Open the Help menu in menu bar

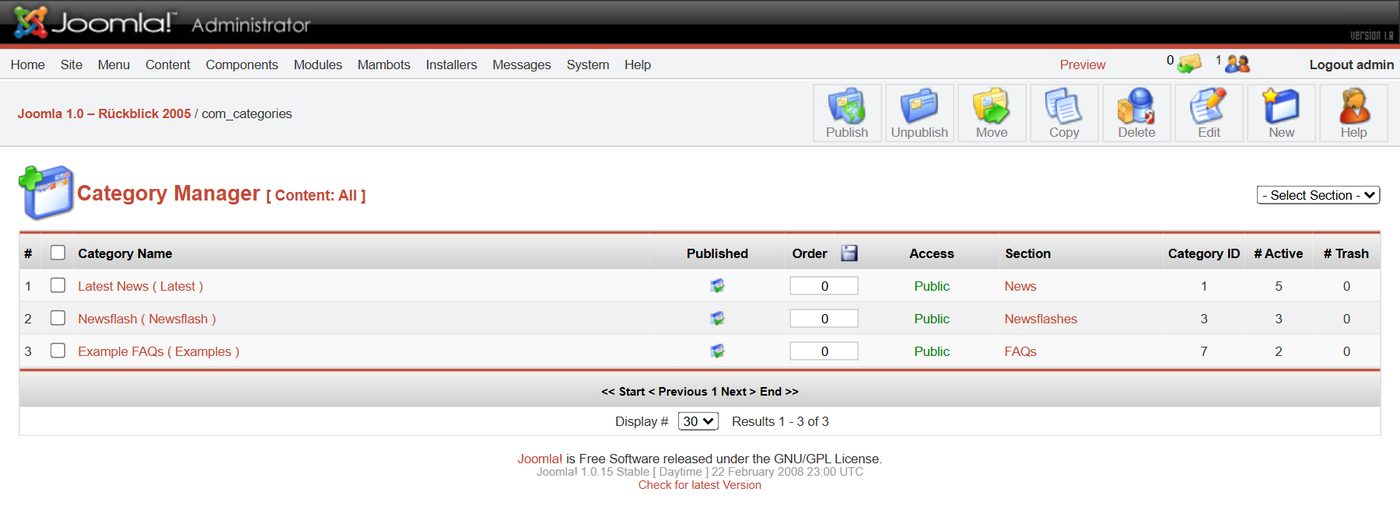pos(638,64)
